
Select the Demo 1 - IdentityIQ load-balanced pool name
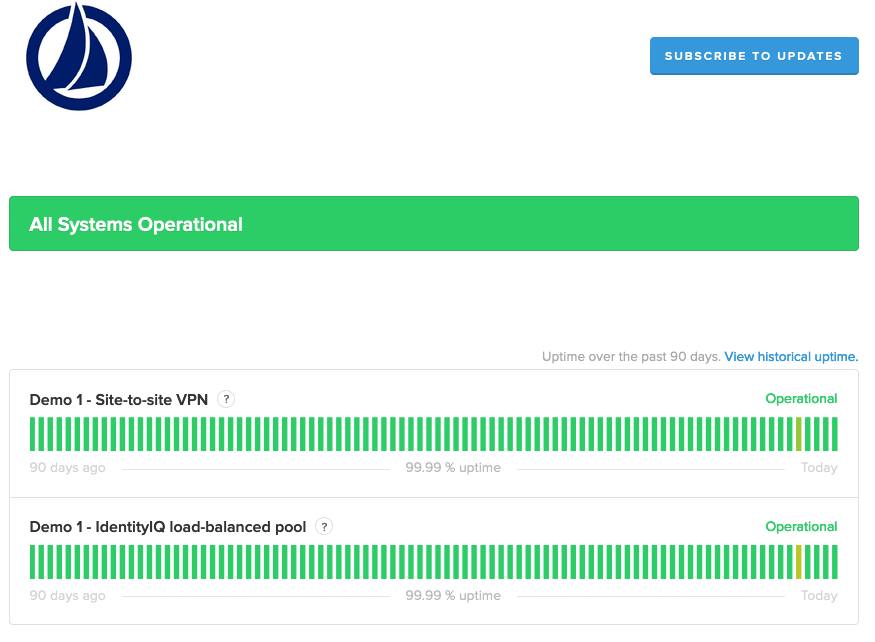click(x=168, y=527)
